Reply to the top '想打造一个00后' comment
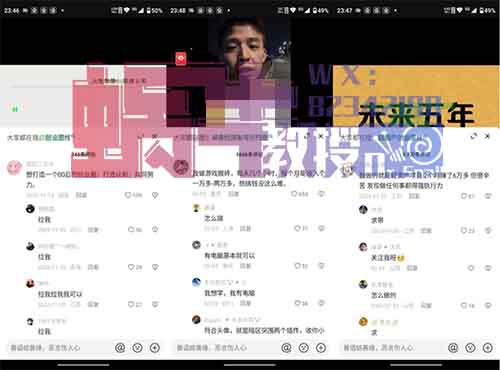Screen dimensions: 500x370 pyautogui.click(x=81, y=195)
